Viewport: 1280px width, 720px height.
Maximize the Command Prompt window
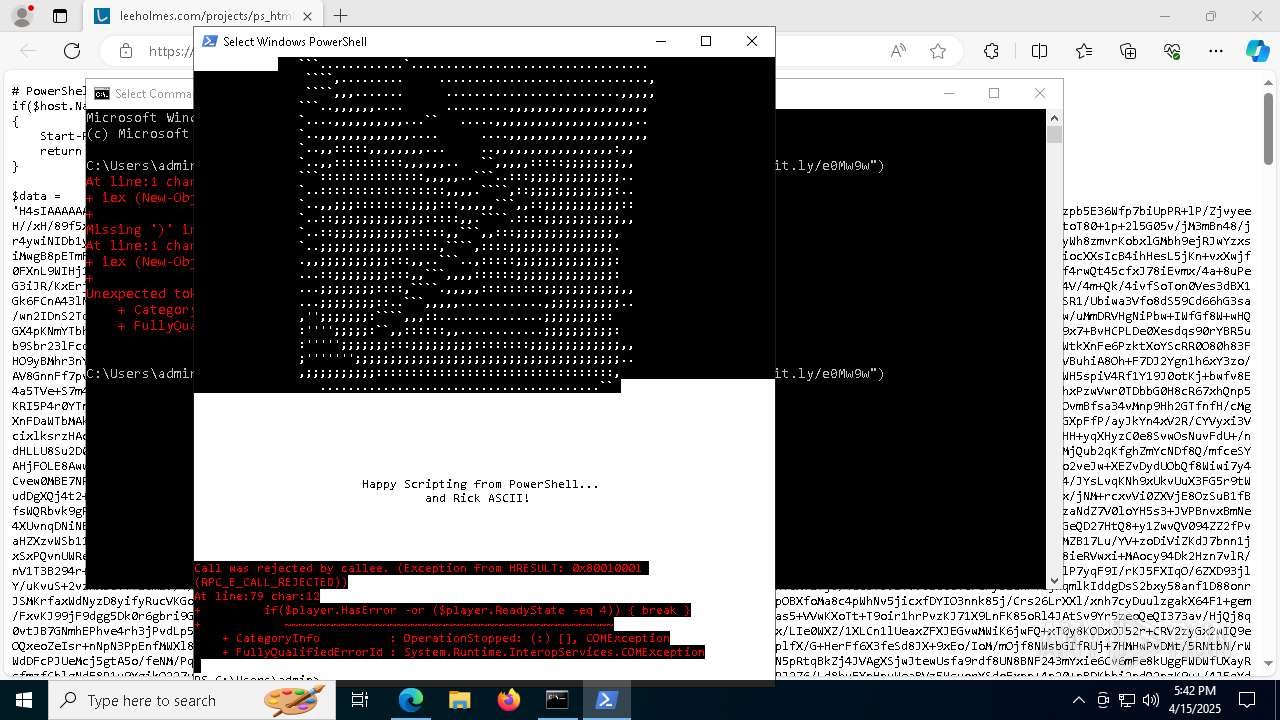[x=994, y=93]
